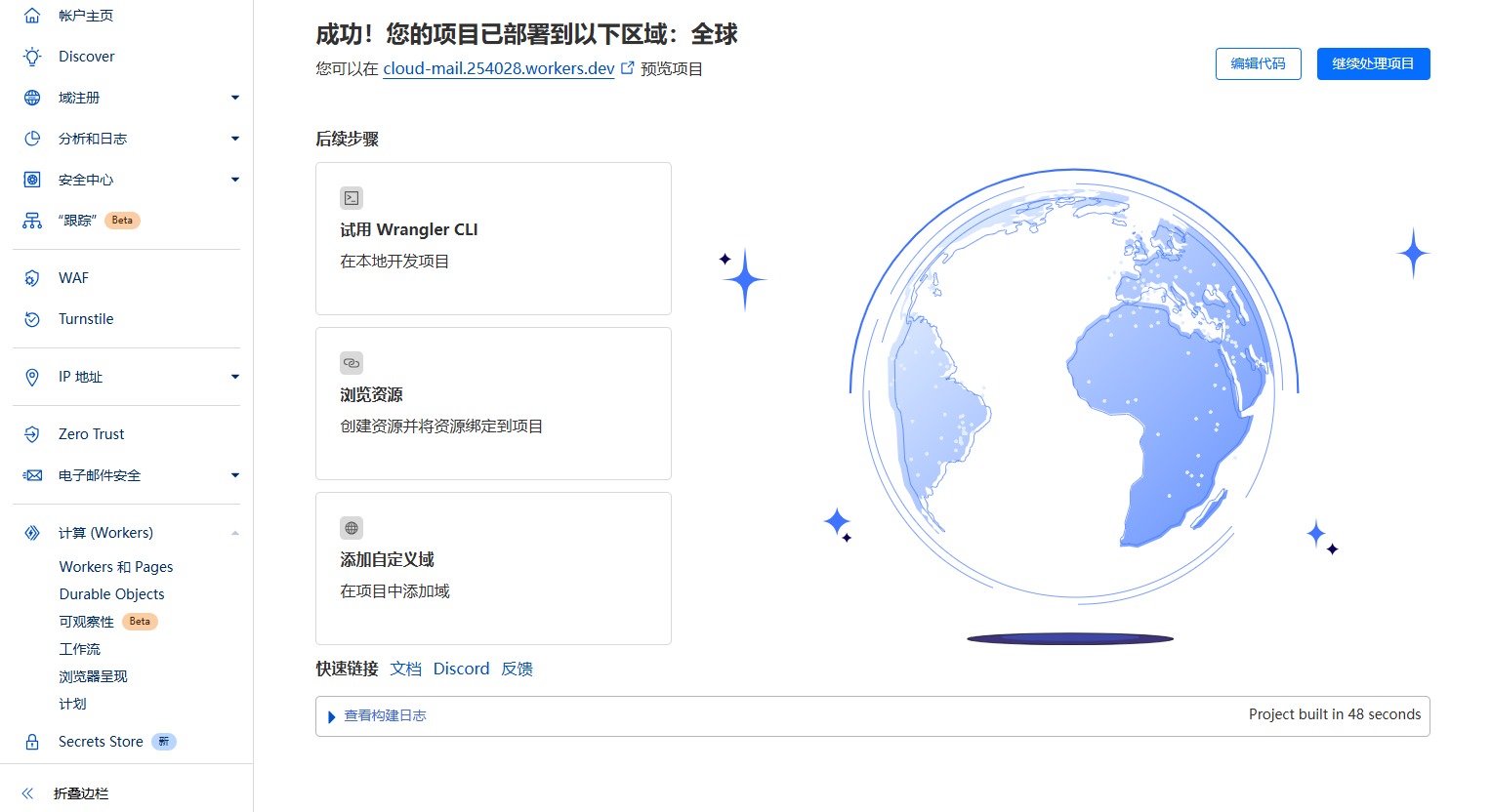The image size is (1492, 812).
Task: Open Zero Trust using its sidebar icon
Action: [32, 433]
